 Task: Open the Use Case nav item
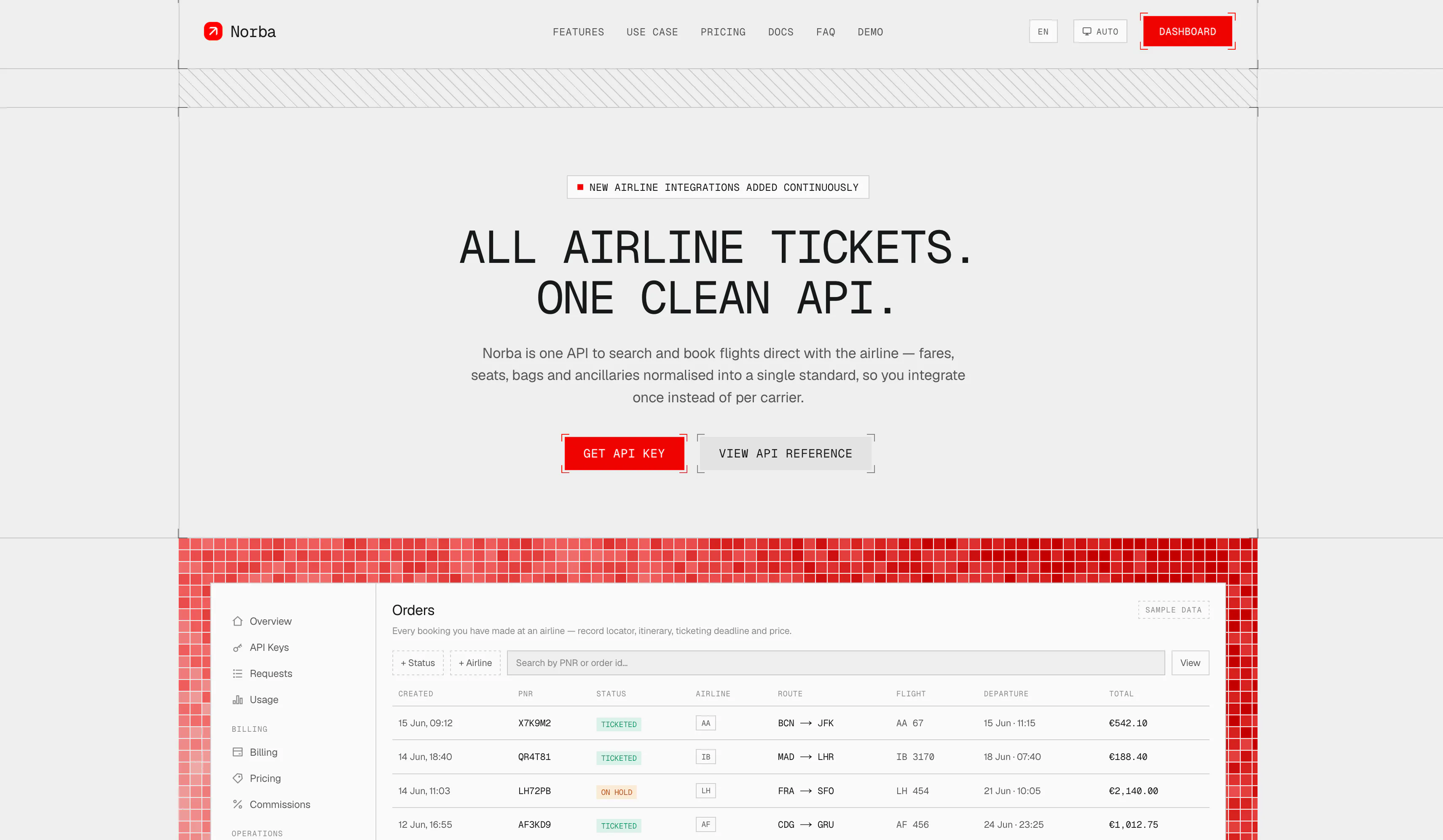pyautogui.click(x=652, y=32)
